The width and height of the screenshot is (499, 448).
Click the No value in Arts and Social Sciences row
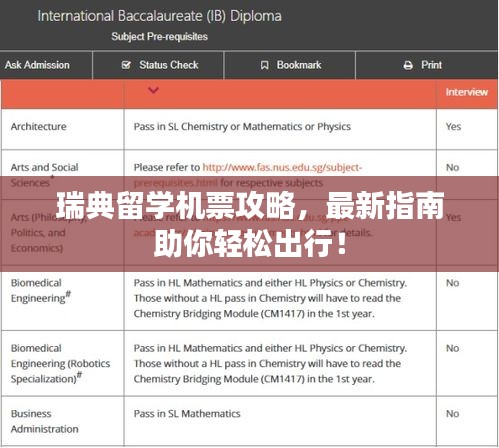[453, 167]
